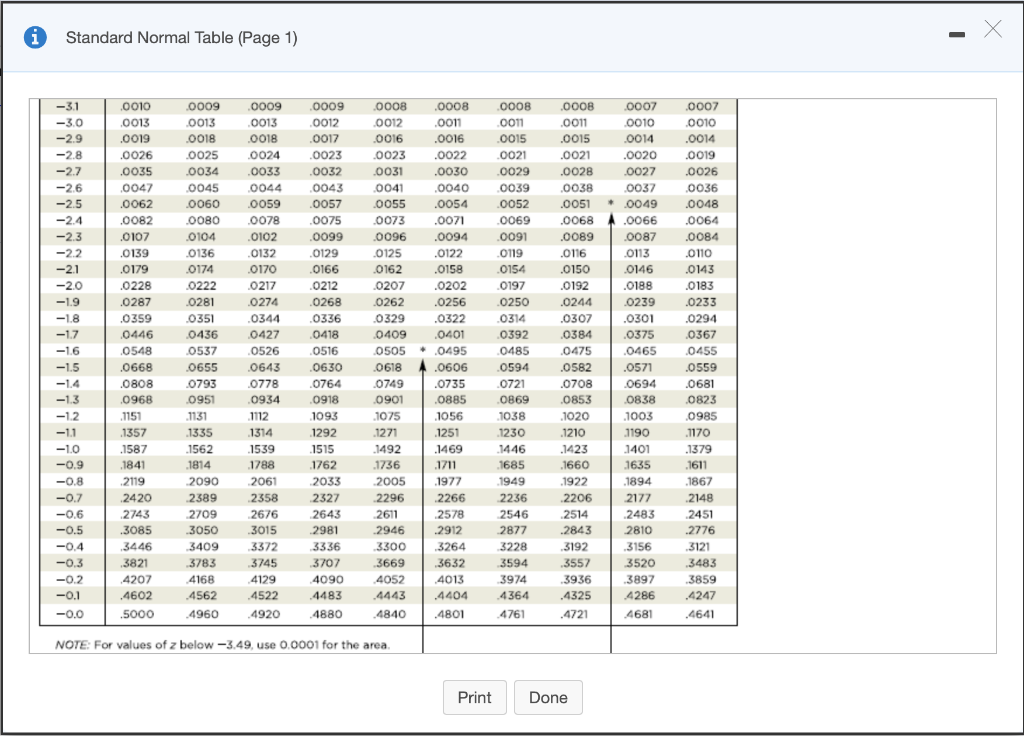Screen dimensions: 1024x736
Task: Click the .4641 table value
Action: pos(700,614)
